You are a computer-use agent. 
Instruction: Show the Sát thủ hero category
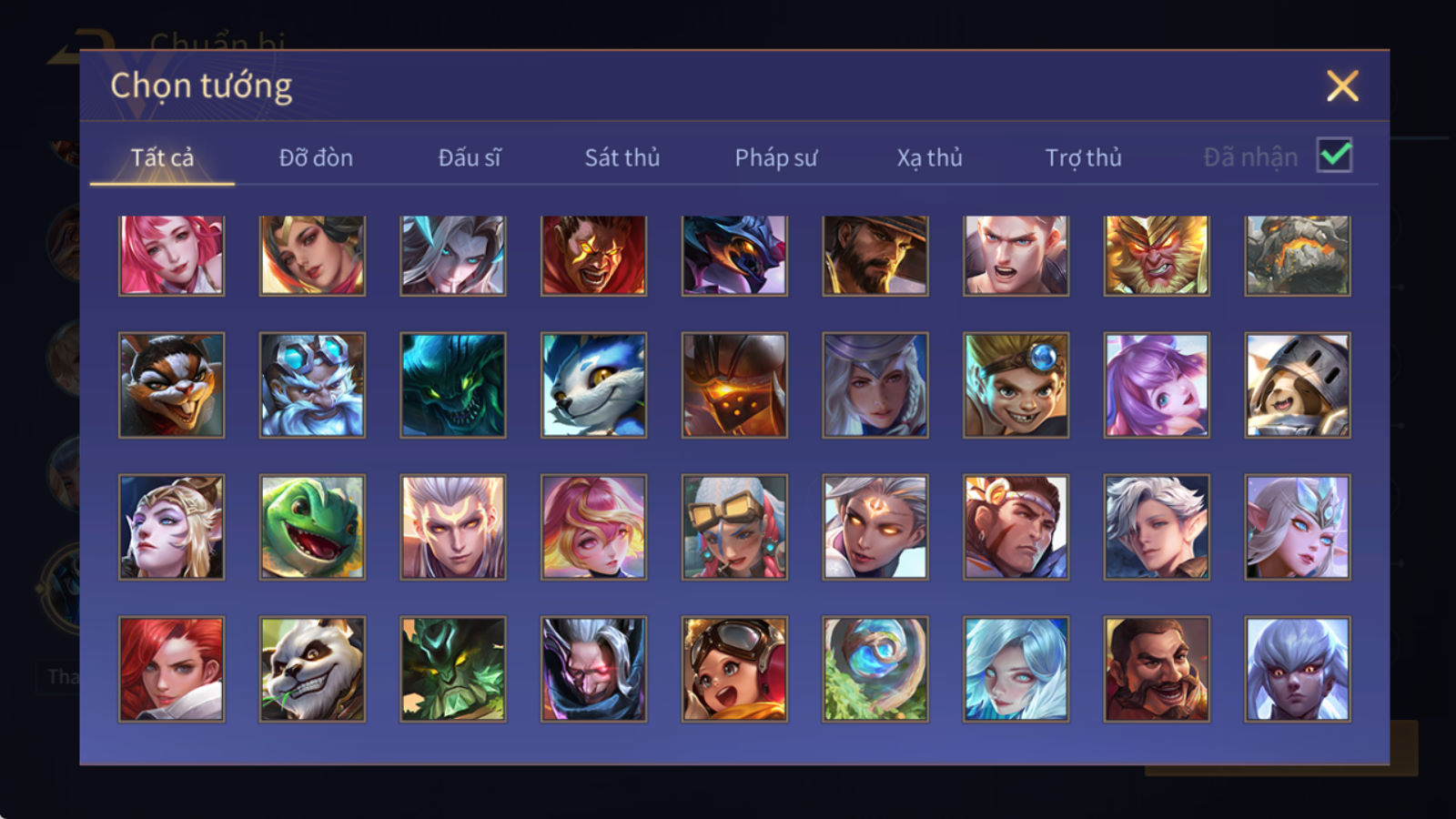click(x=622, y=157)
